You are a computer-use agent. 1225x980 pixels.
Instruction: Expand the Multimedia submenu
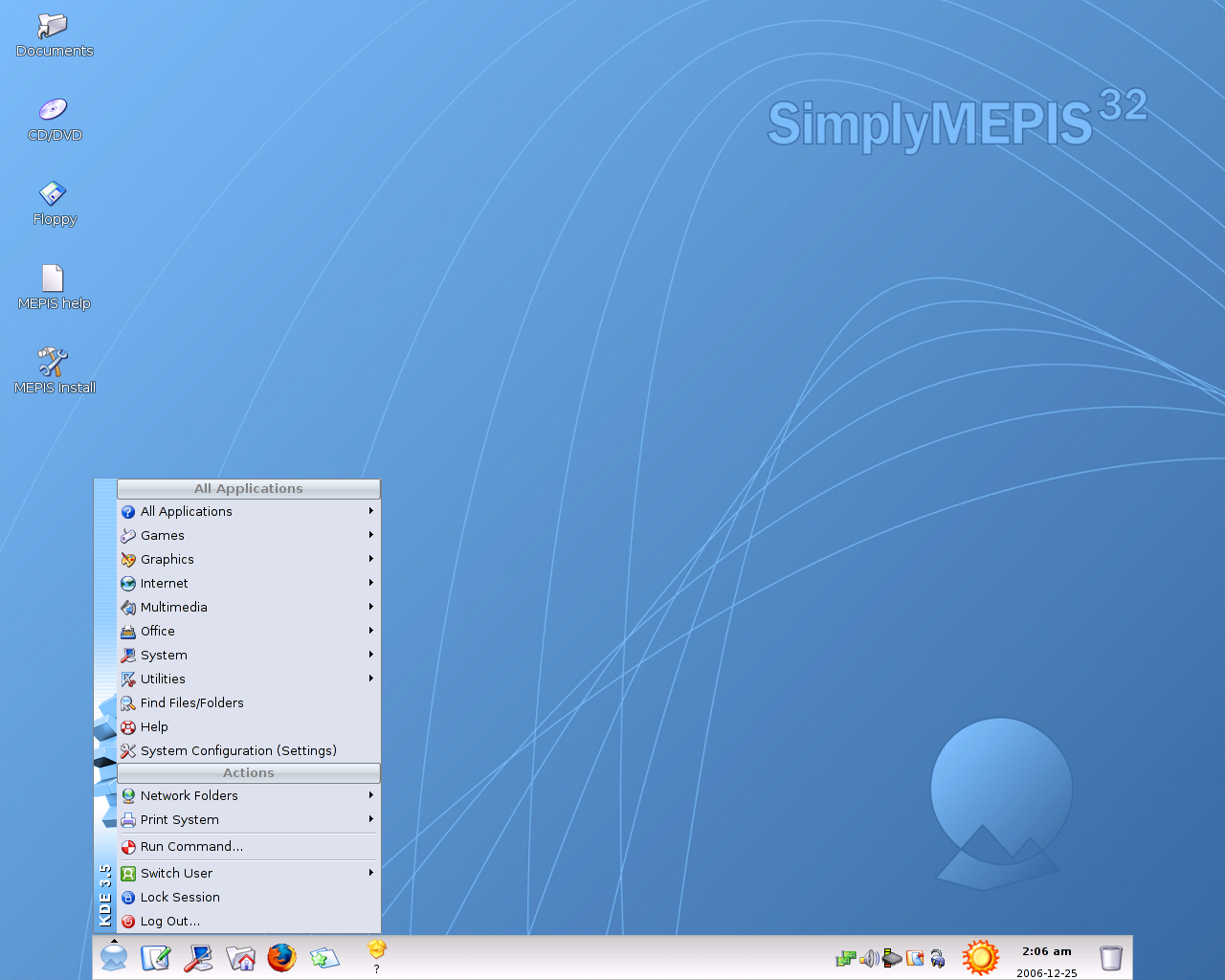pyautogui.click(x=249, y=607)
